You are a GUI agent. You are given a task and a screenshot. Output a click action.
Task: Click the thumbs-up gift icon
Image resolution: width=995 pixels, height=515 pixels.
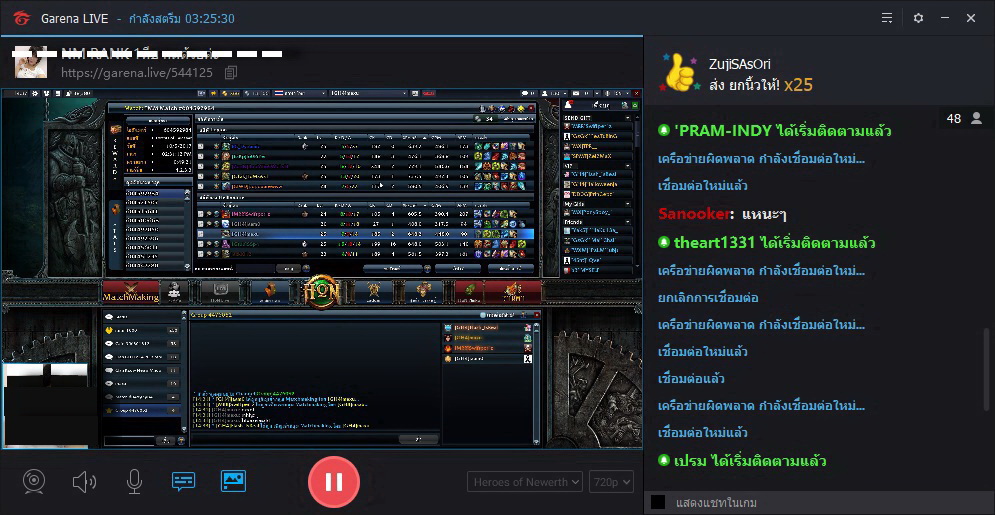[679, 73]
